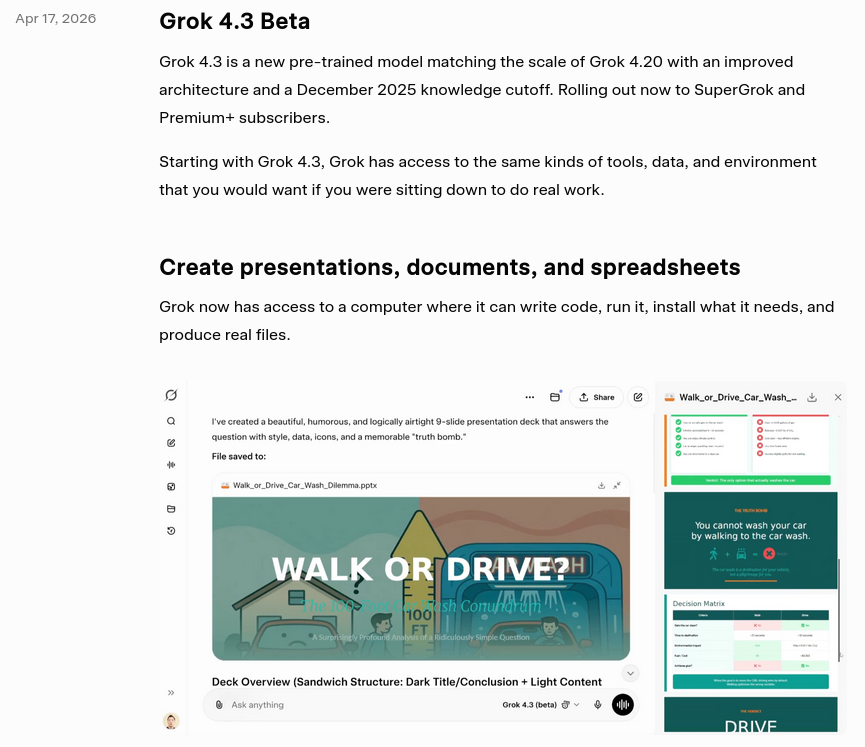Close the Walk_or_Drive_Car_Wash preview panel

pyautogui.click(x=838, y=397)
